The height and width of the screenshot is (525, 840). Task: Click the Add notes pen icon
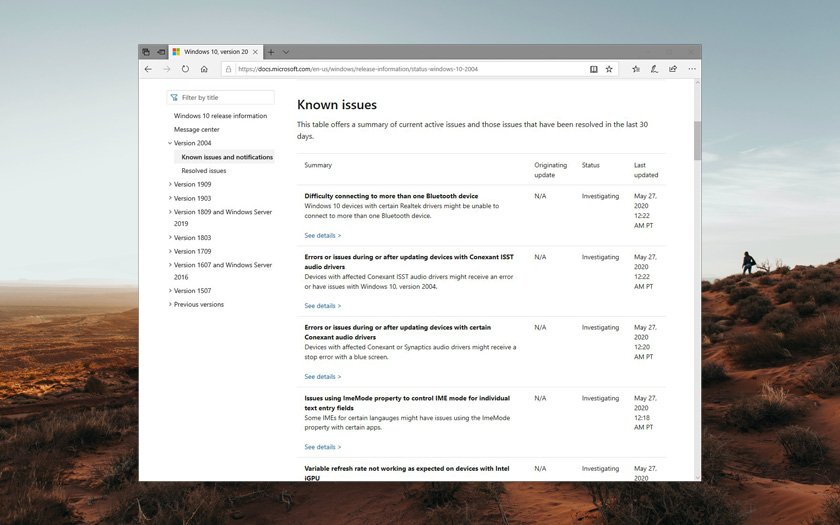[x=654, y=69]
